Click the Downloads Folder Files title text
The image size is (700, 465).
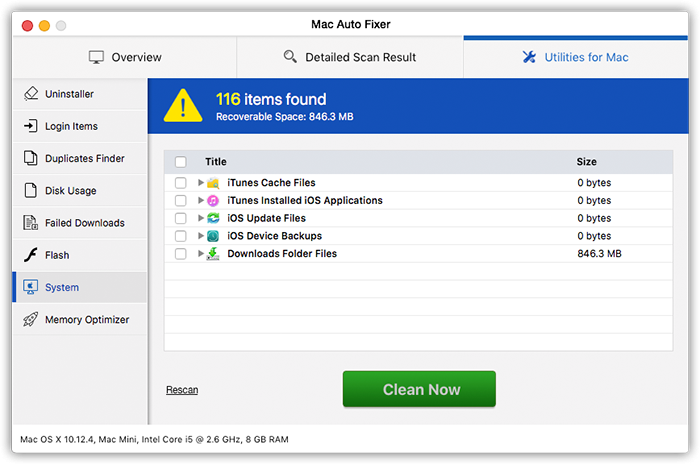pyautogui.click(x=282, y=254)
